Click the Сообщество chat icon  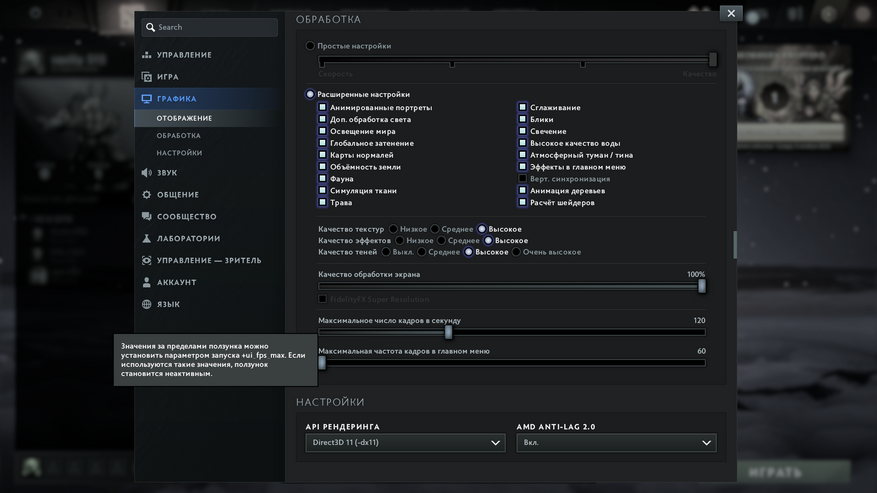coord(147,217)
